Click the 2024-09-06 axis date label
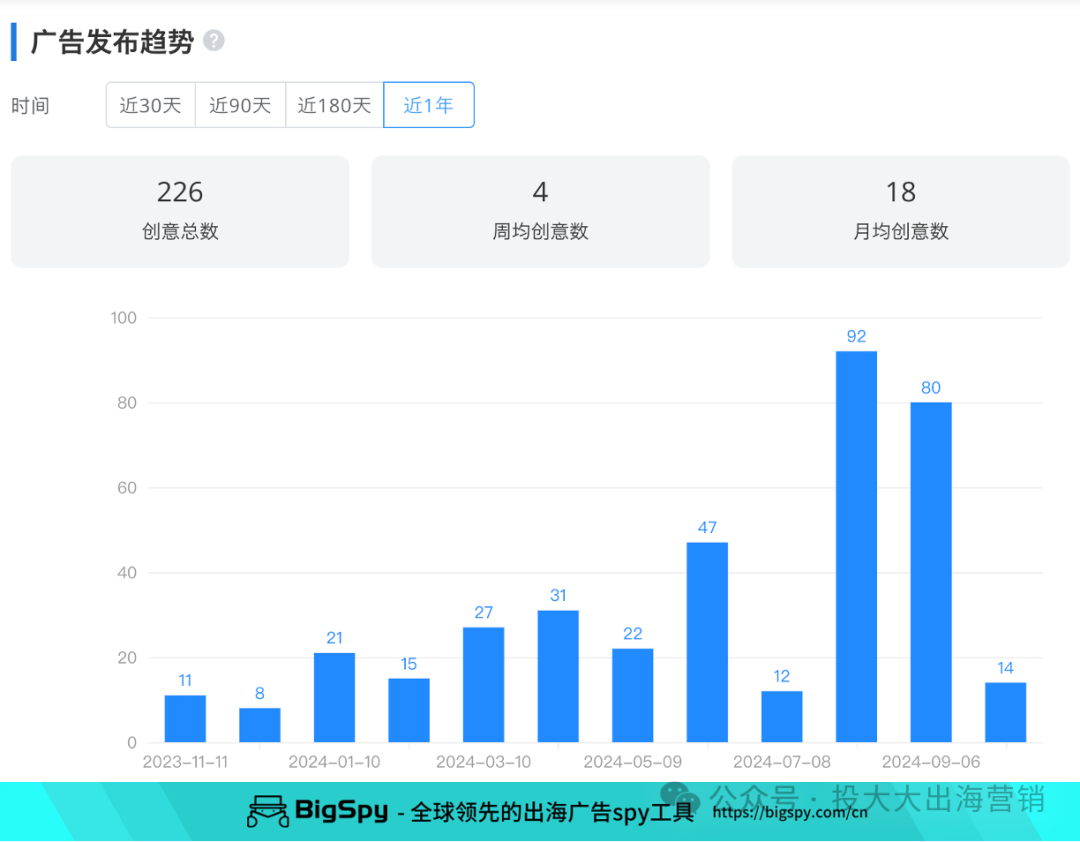This screenshot has width=1080, height=842. (931, 762)
